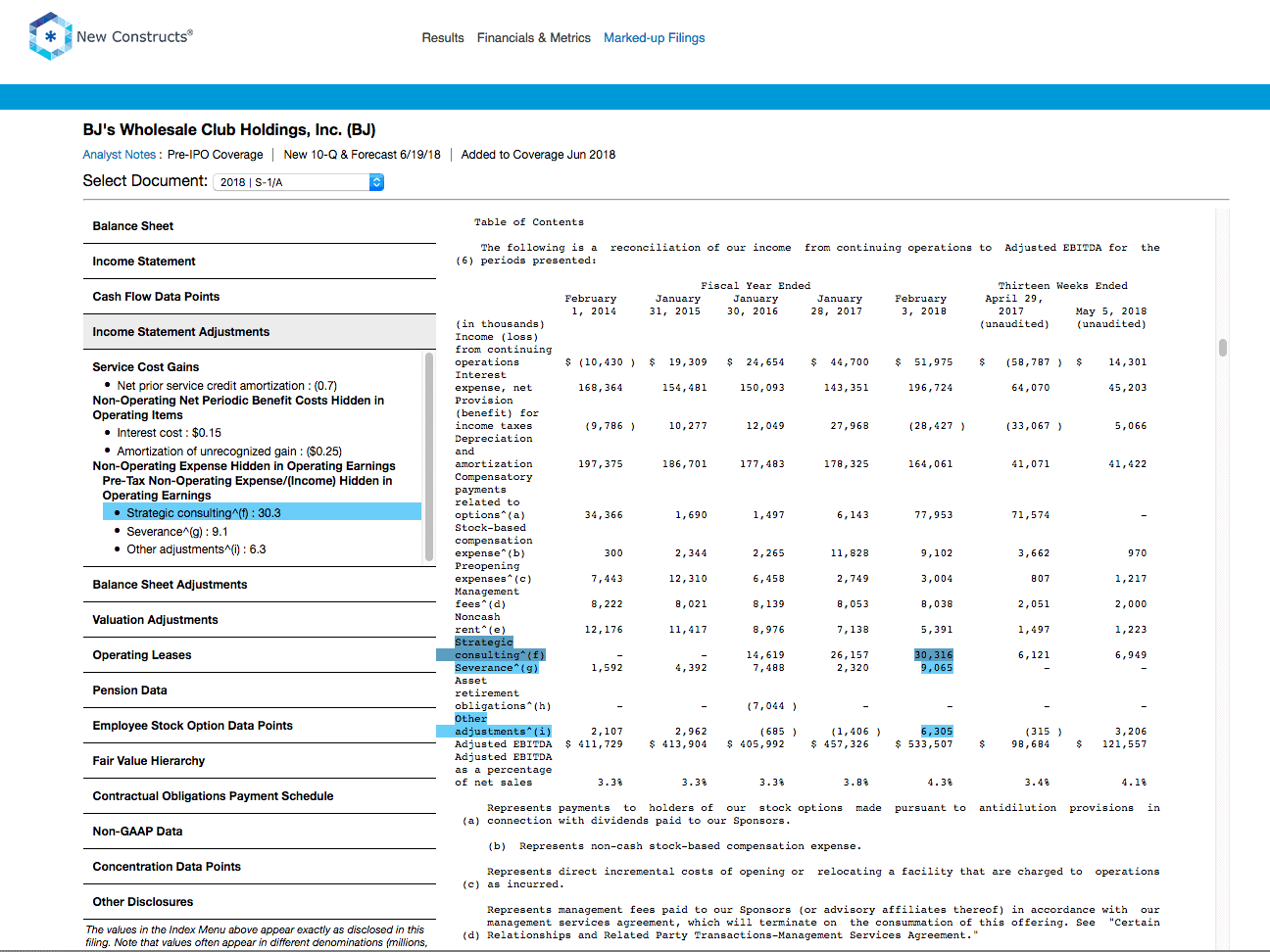Viewport: 1270px width, 952px height.
Task: Select highlighted Strategic consulting^(f) : 30.3 item
Action: coord(262,512)
